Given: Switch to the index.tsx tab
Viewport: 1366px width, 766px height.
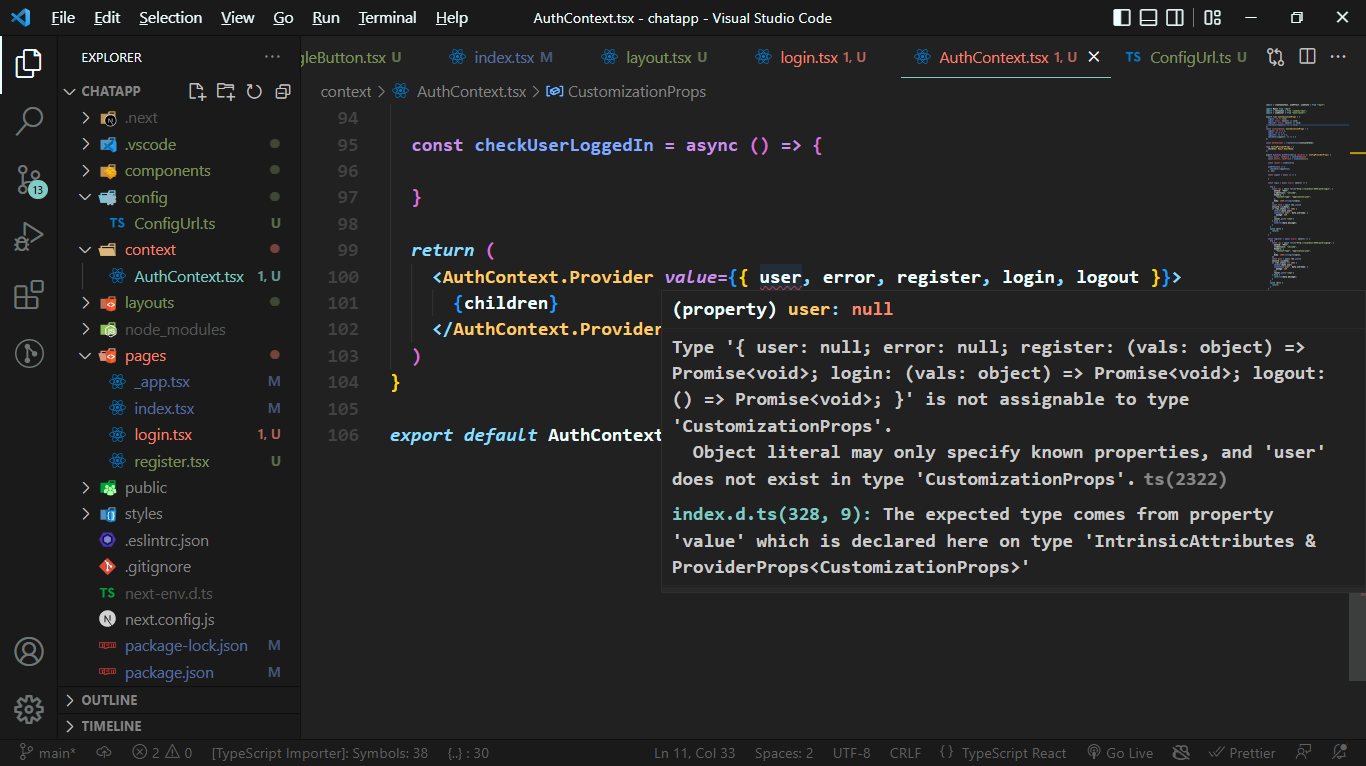Looking at the screenshot, I should click(x=501, y=57).
